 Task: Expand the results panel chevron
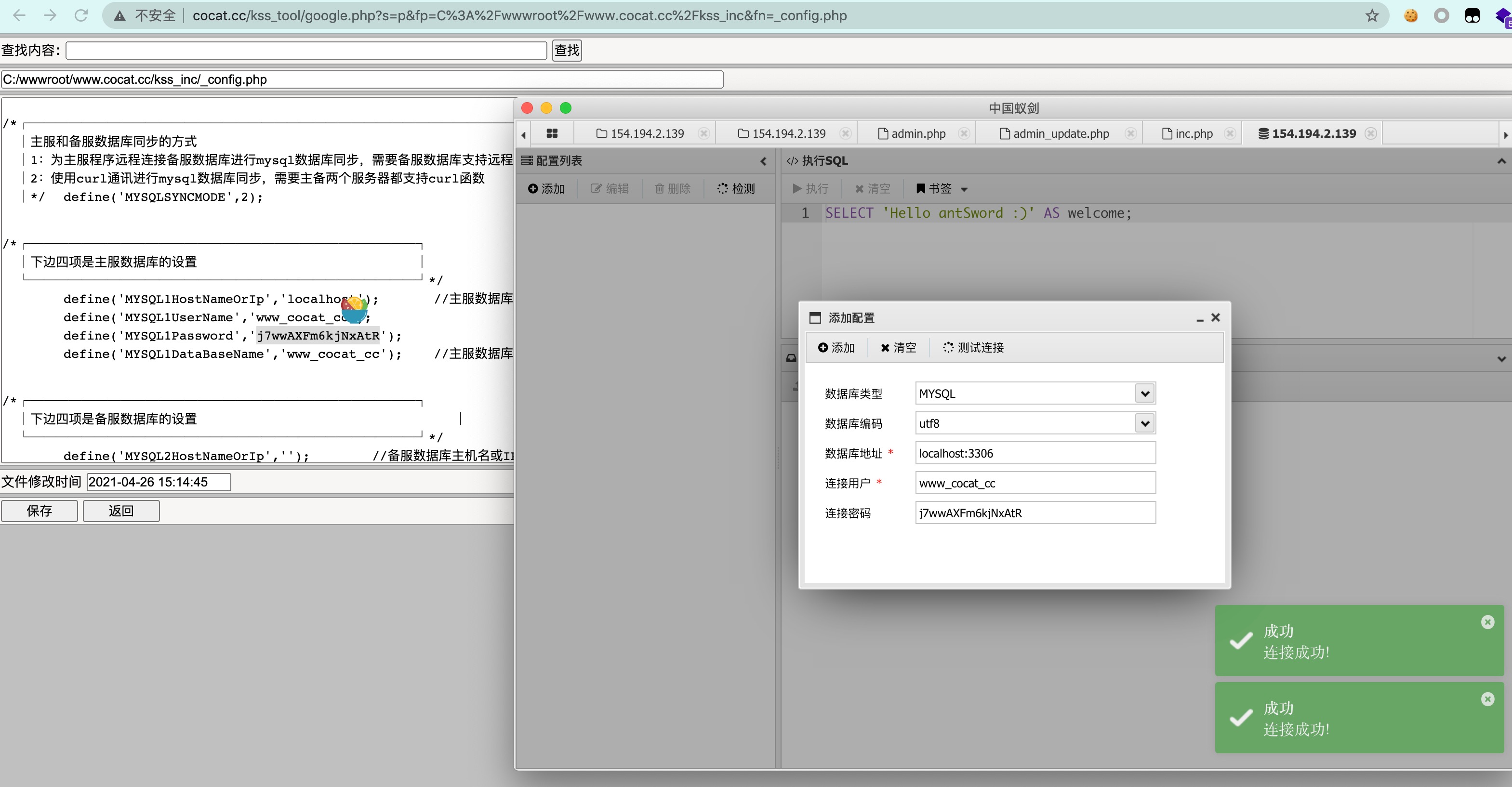coord(1501,358)
